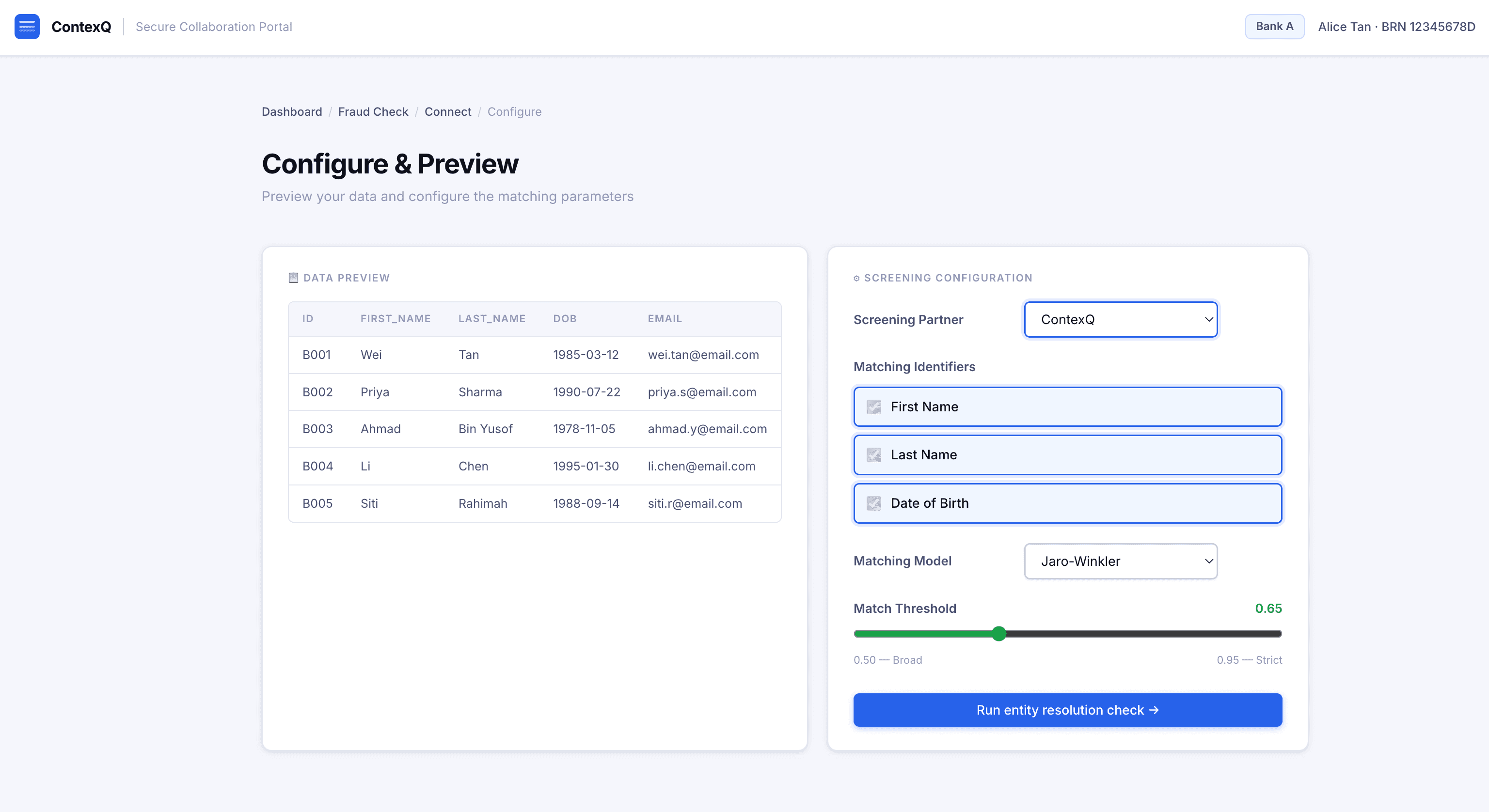
Task: Click the Match Threshold slider handle
Action: tap(999, 634)
